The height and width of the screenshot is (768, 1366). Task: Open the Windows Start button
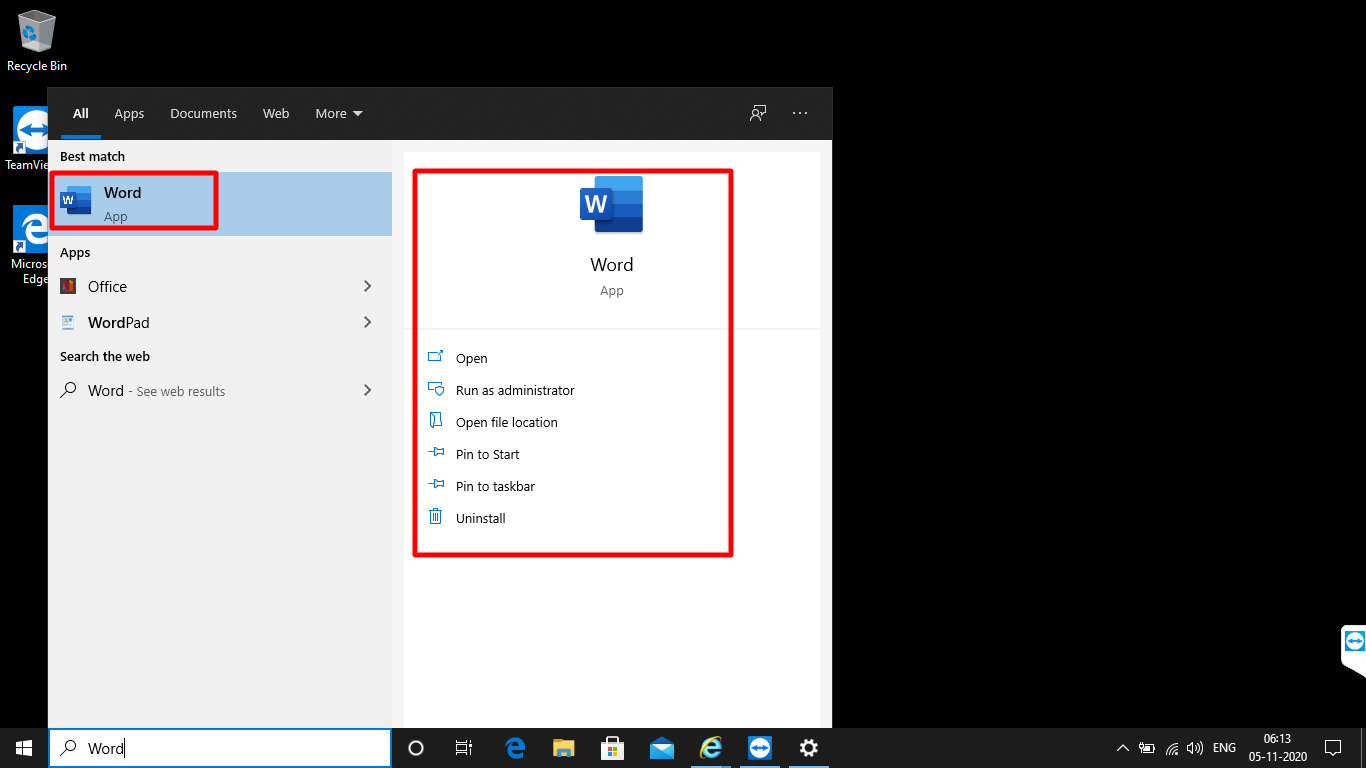[x=24, y=748]
